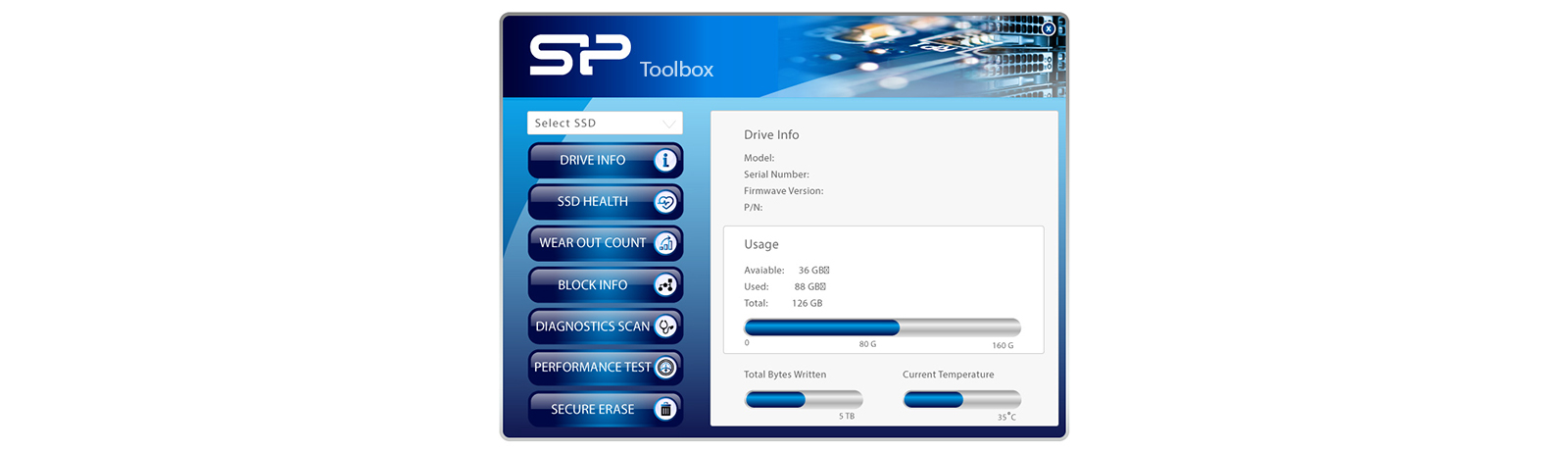Viewport: 1568px width, 452px height.
Task: Click the gauge icon on Performance Test
Action: point(665,368)
